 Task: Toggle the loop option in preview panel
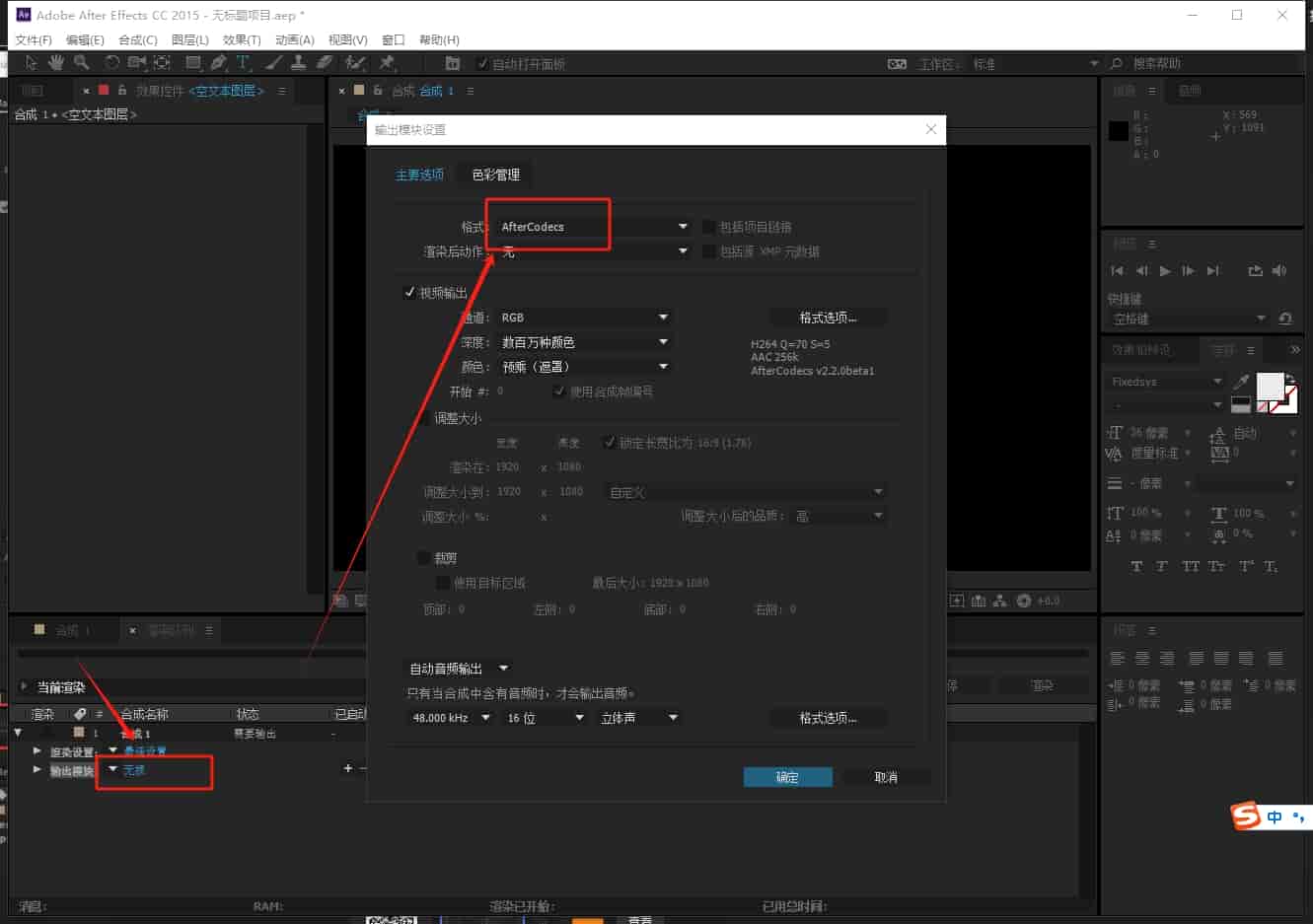1255,270
